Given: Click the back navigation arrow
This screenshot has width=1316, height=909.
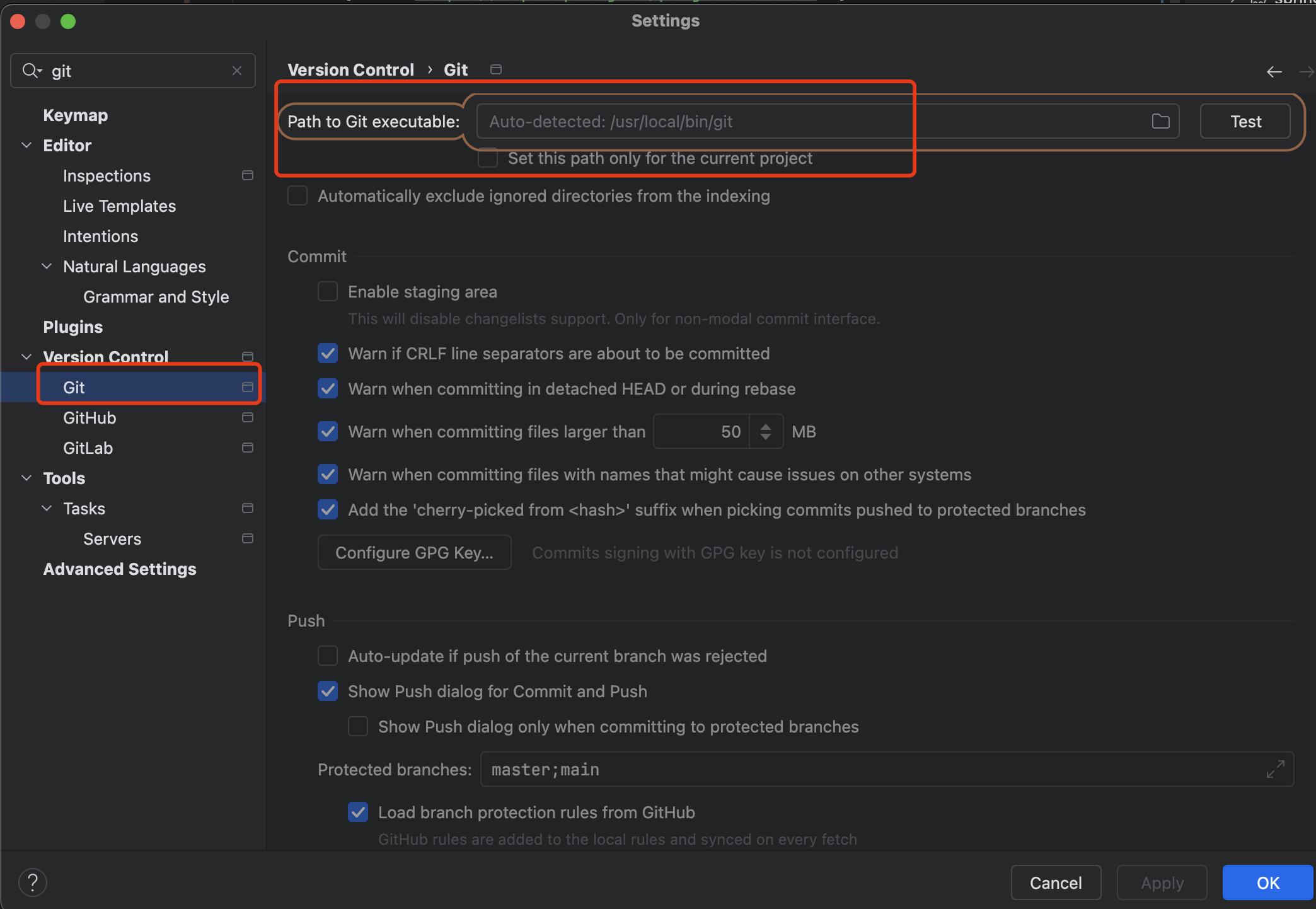Looking at the screenshot, I should [x=1274, y=72].
